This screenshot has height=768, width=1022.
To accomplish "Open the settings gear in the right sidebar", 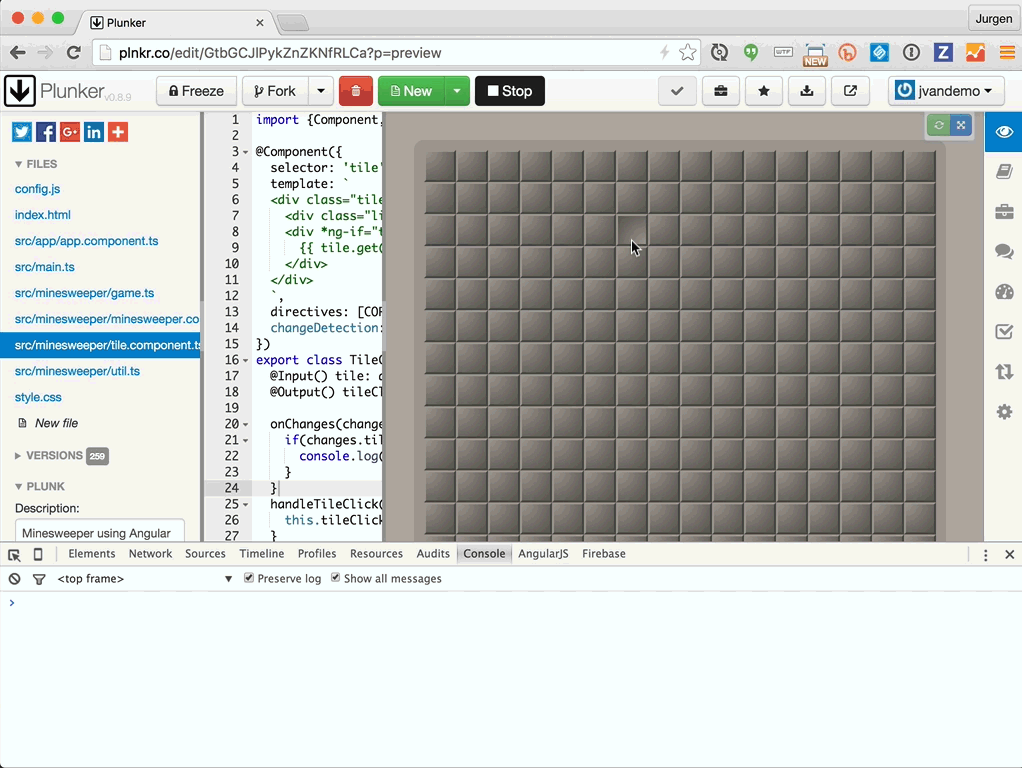I will tap(1003, 411).
